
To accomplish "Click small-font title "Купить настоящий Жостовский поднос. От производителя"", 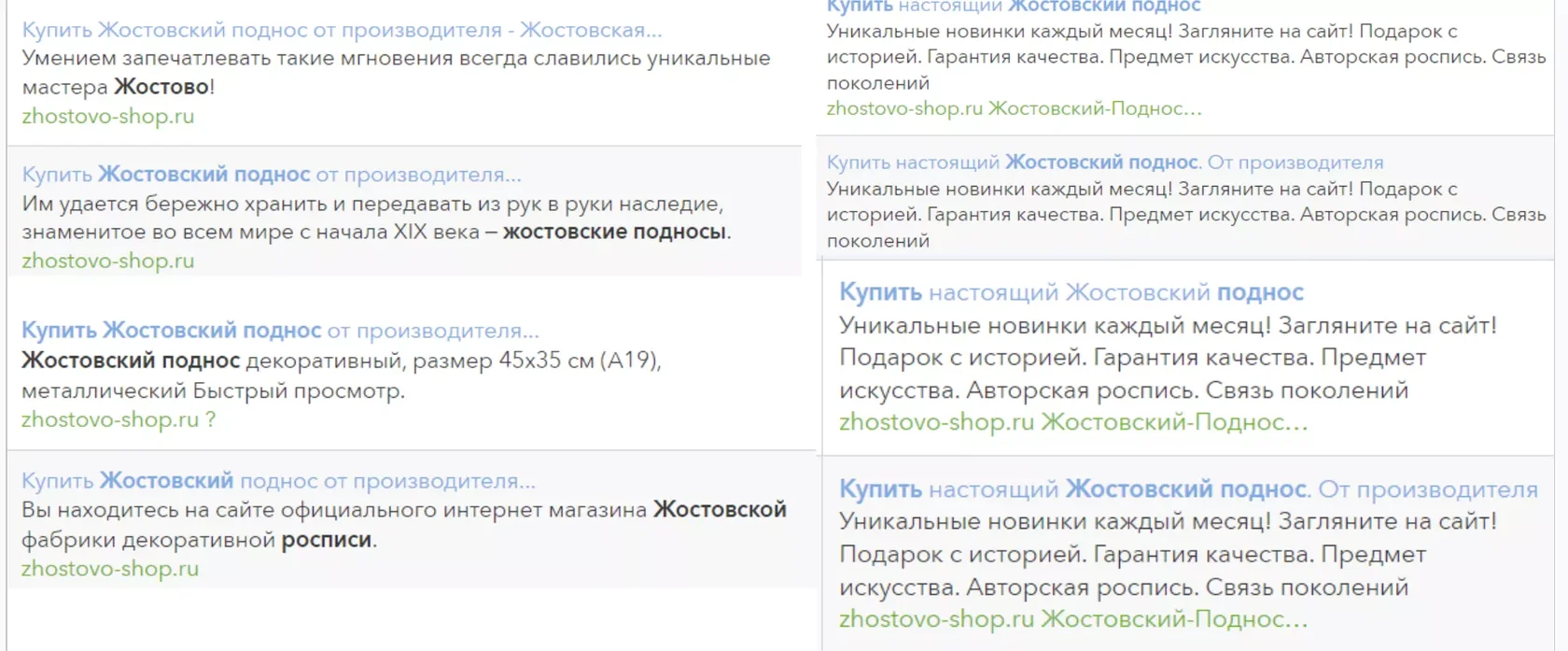I will [1105, 163].
